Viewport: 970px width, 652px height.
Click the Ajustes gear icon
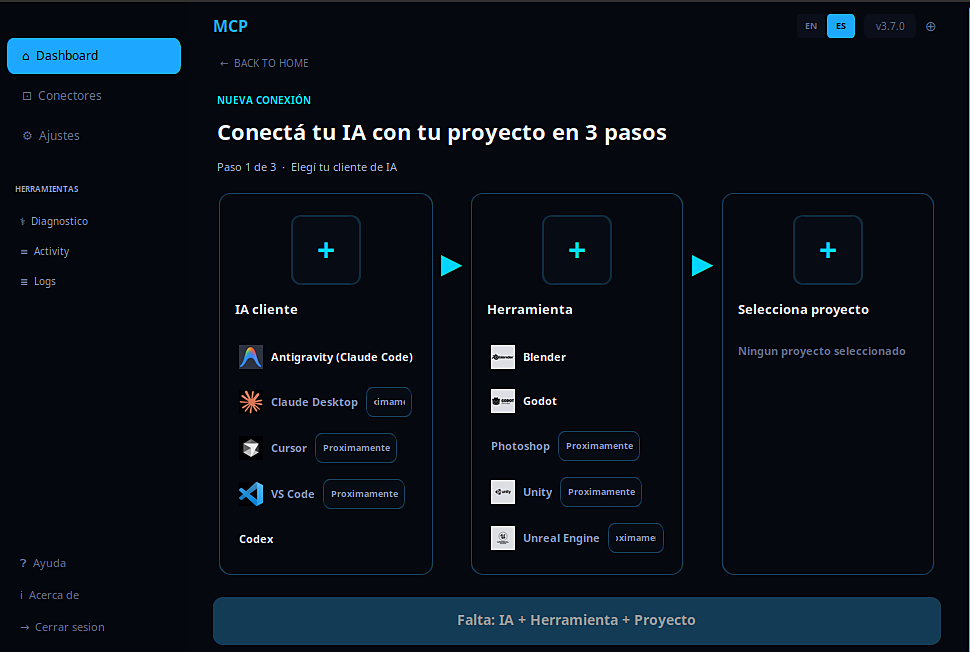(27, 135)
